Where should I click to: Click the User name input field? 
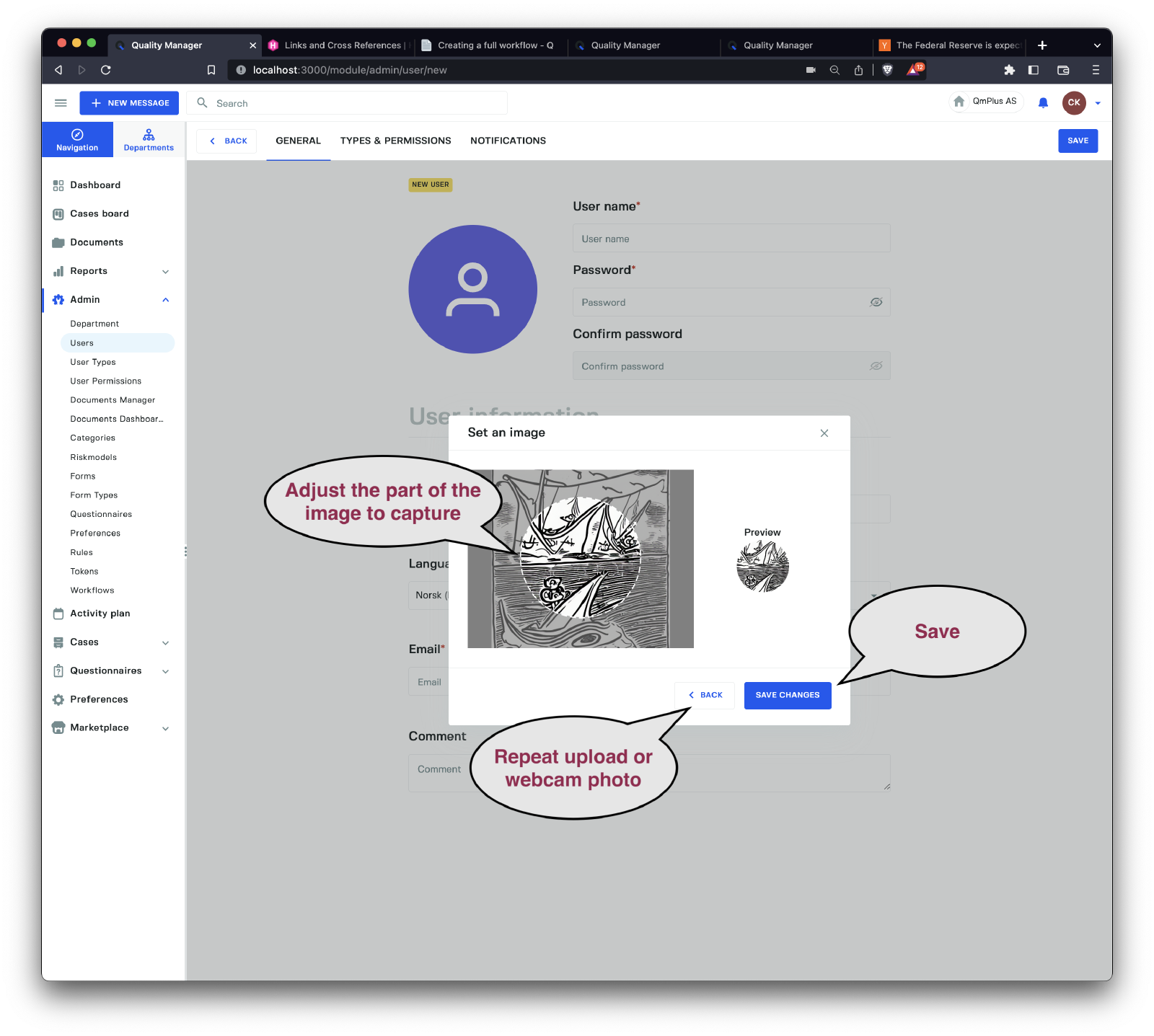[731, 239]
